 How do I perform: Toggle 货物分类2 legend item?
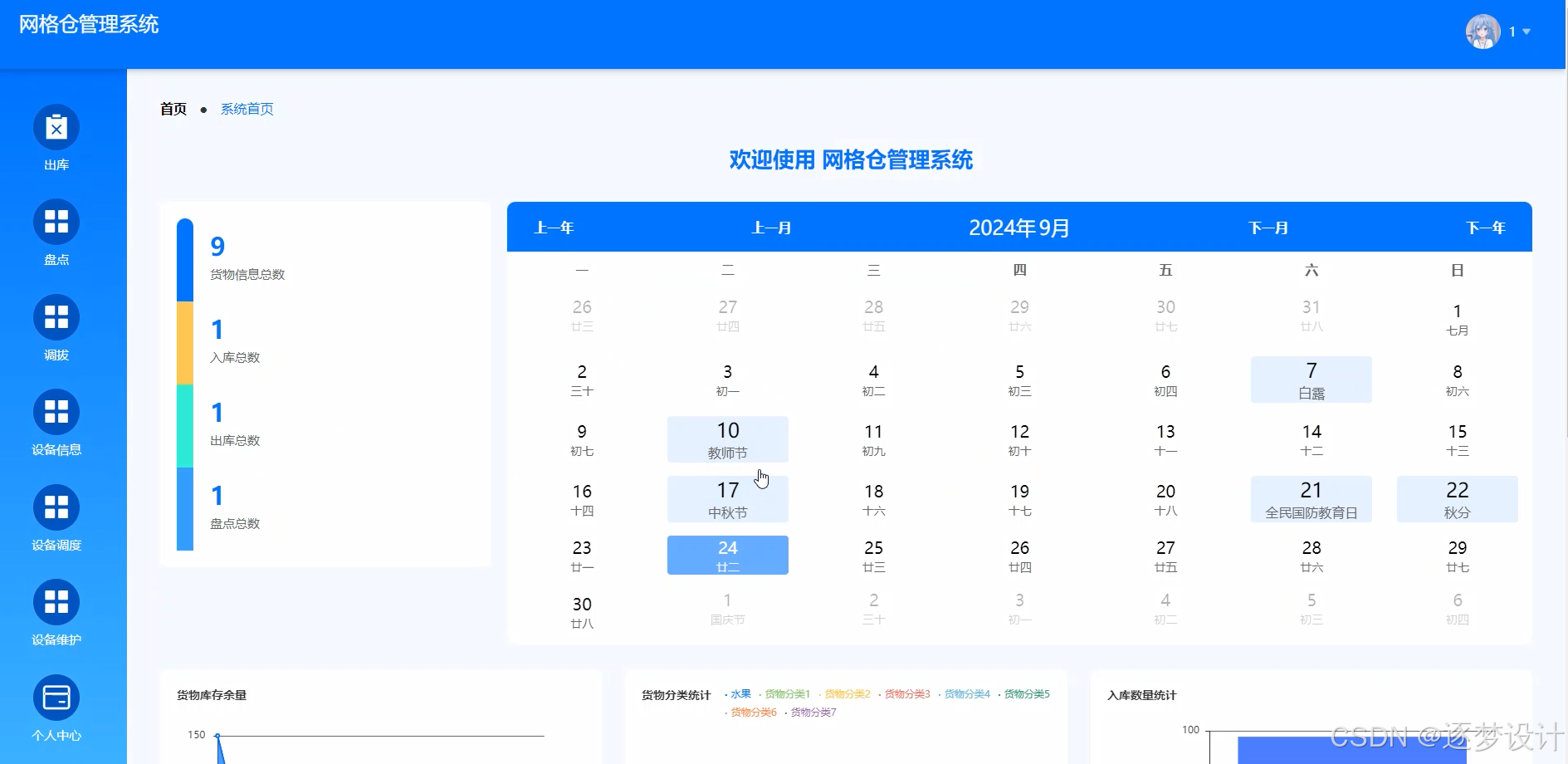click(x=844, y=694)
